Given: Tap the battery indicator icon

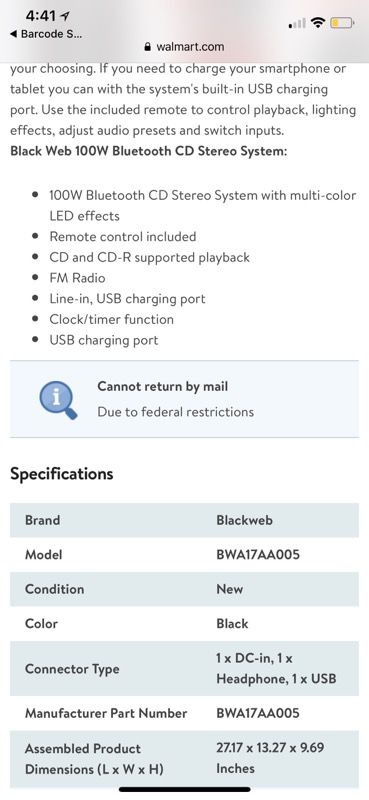Looking at the screenshot, I should [x=342, y=22].
